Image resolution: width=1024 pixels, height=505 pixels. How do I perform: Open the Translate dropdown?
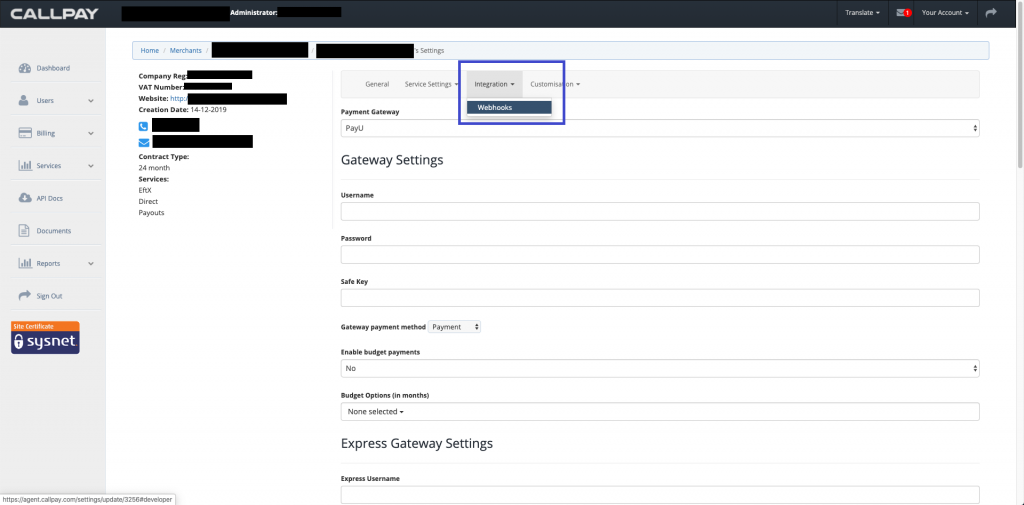pos(862,12)
